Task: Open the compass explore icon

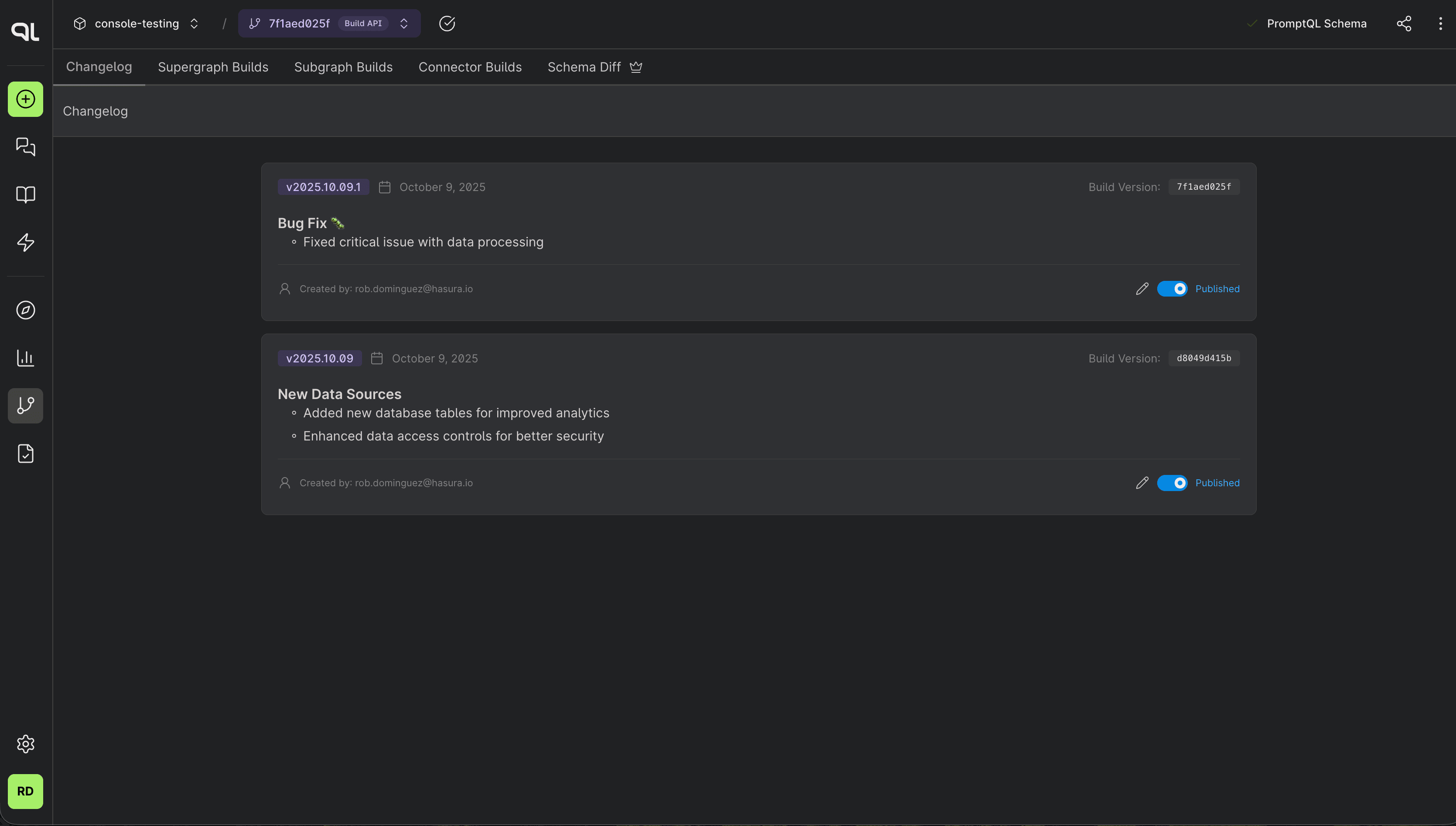Action: click(x=26, y=311)
